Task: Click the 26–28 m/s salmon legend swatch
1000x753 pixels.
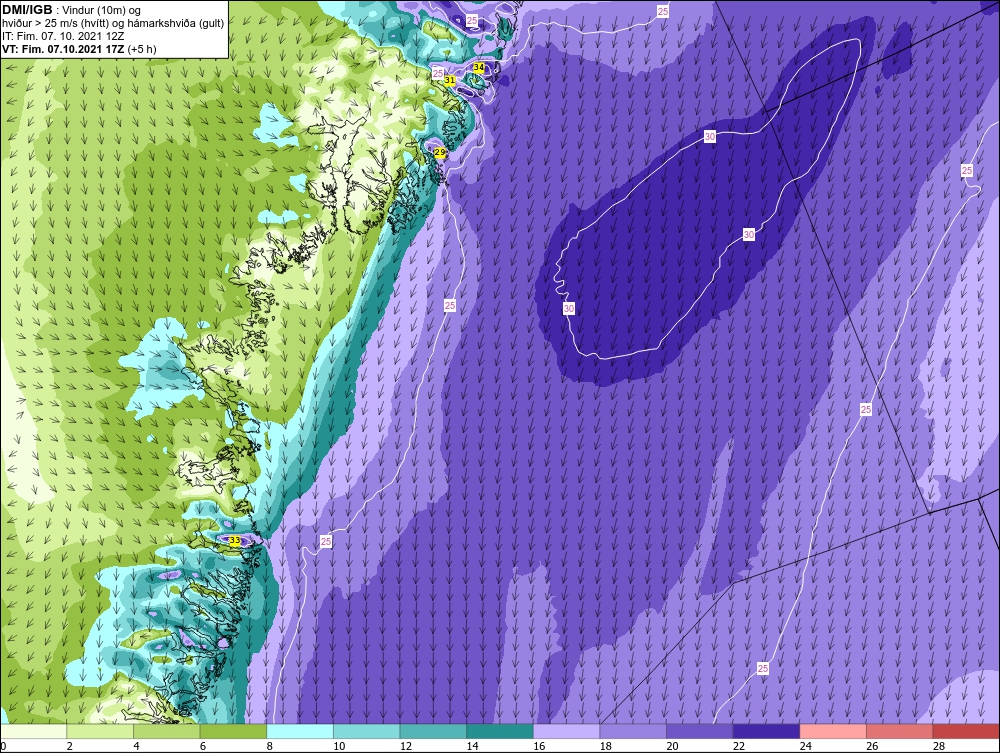Action: (900, 731)
